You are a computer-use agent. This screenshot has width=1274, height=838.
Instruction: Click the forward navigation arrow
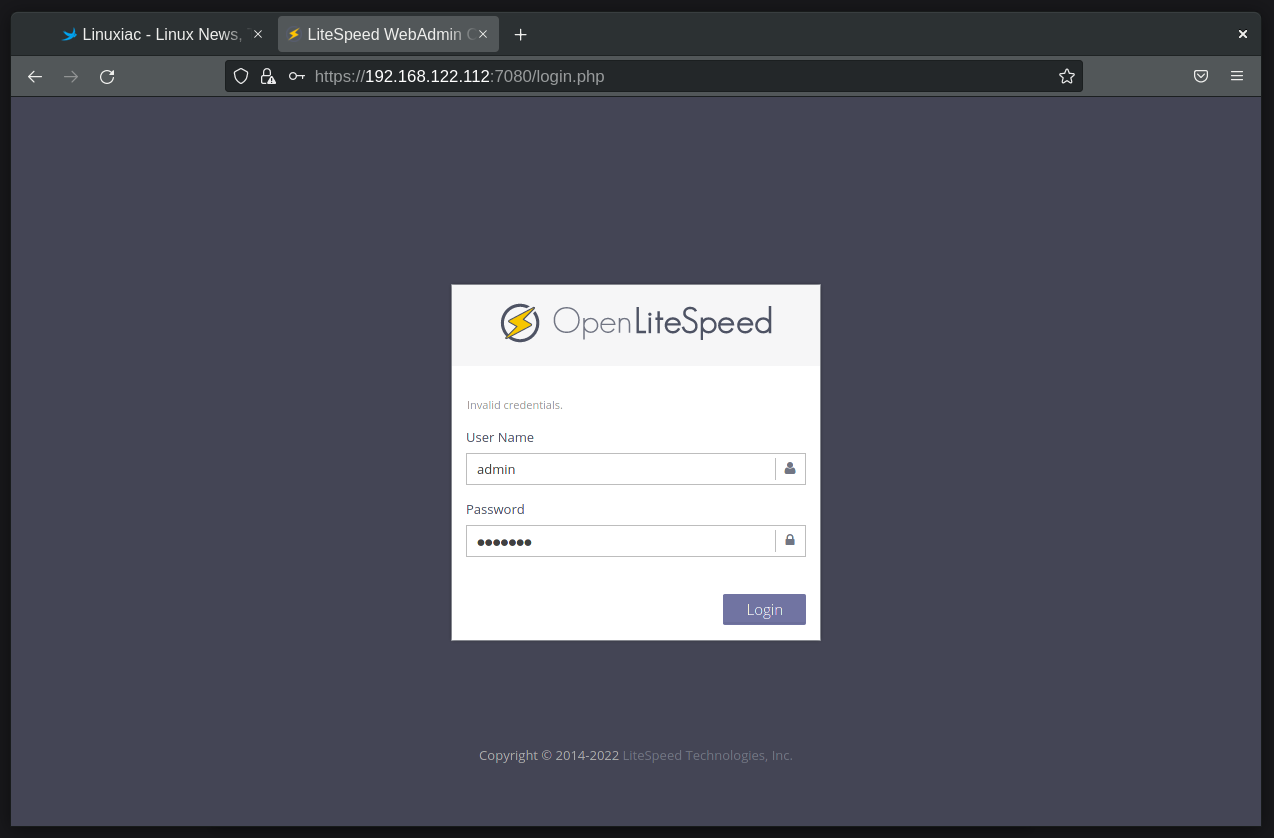pos(71,76)
